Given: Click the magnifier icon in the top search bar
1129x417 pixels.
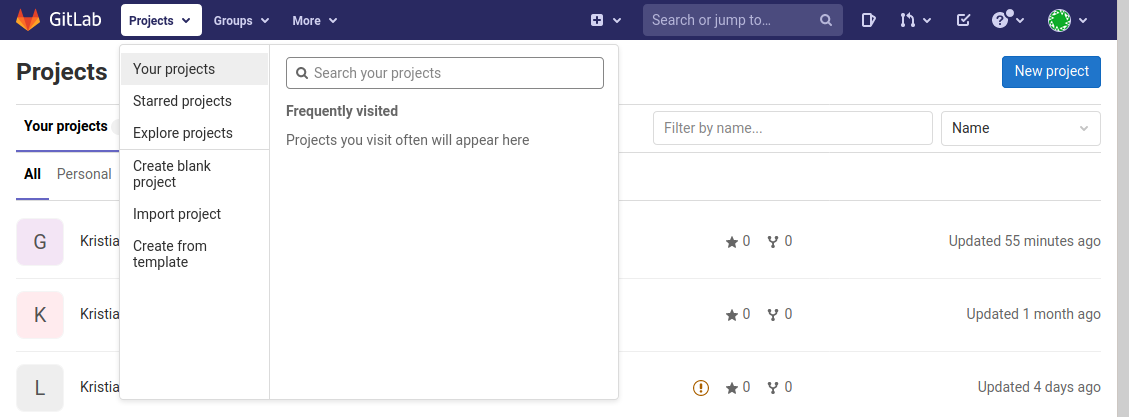Looking at the screenshot, I should 826,20.
